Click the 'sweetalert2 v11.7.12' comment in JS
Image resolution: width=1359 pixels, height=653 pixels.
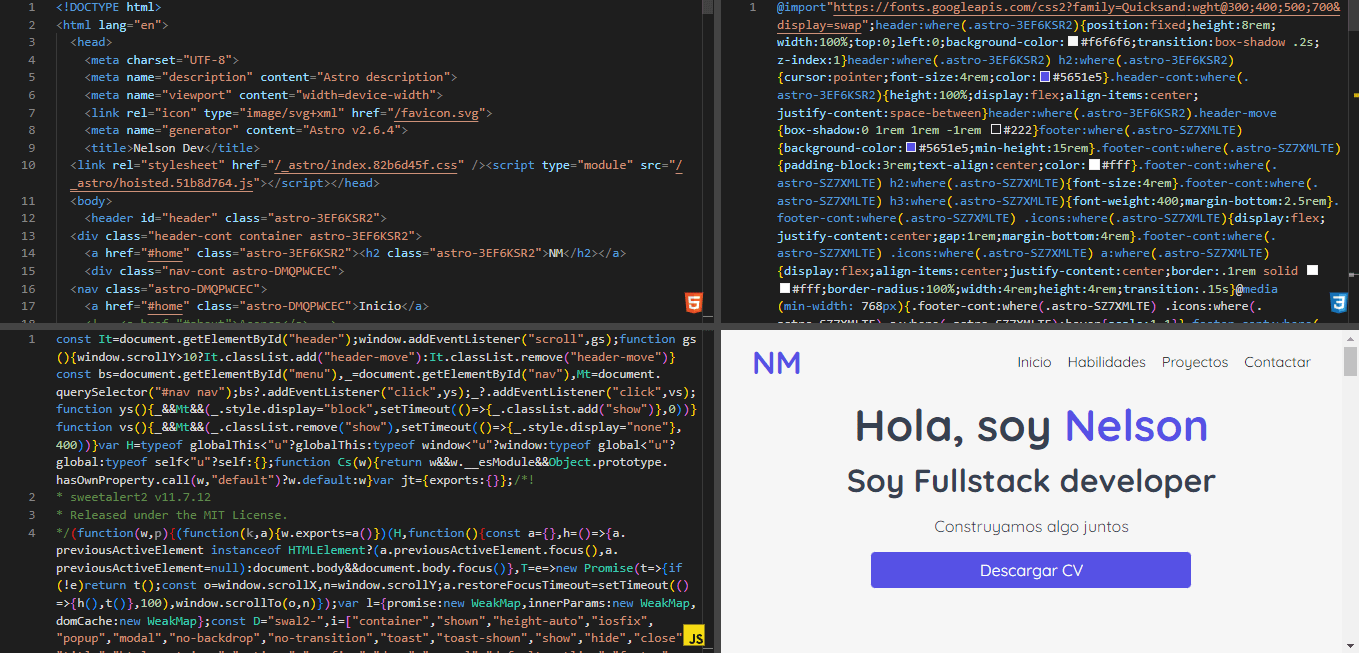tap(138, 497)
